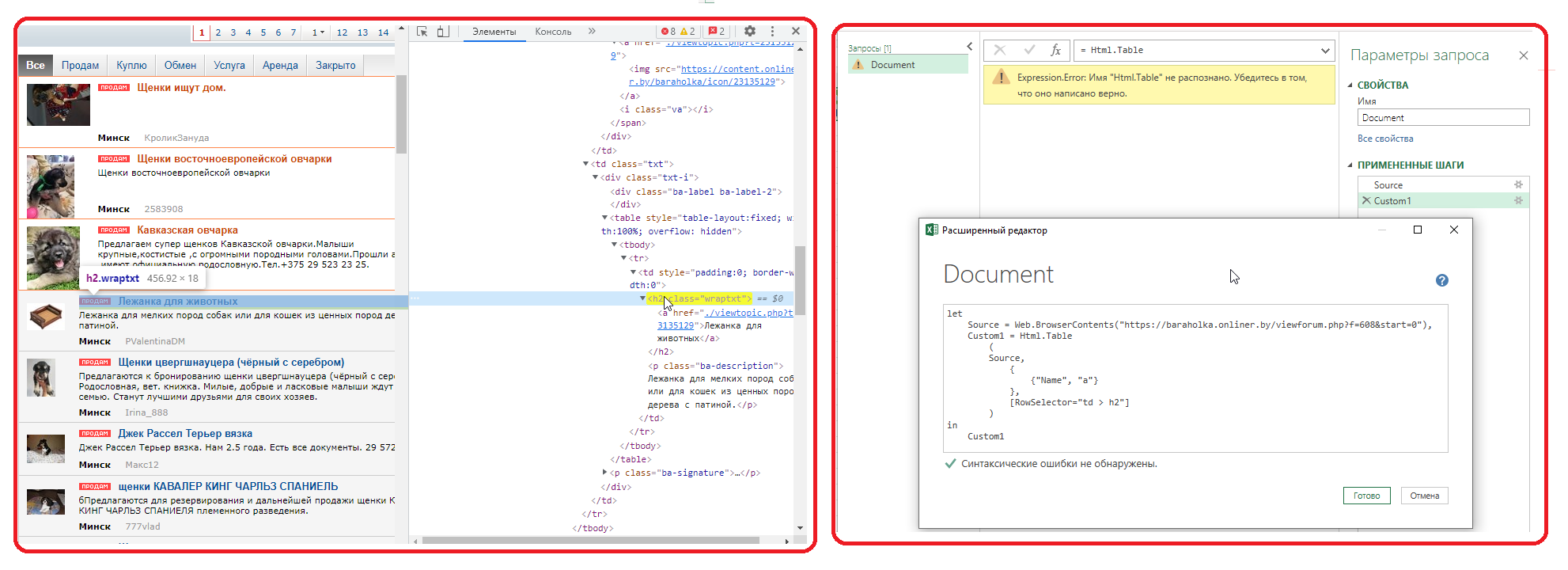Image resolution: width=1568 pixels, height=570 pixels.
Task: Select the Обмен filter tab
Action: tap(180, 65)
